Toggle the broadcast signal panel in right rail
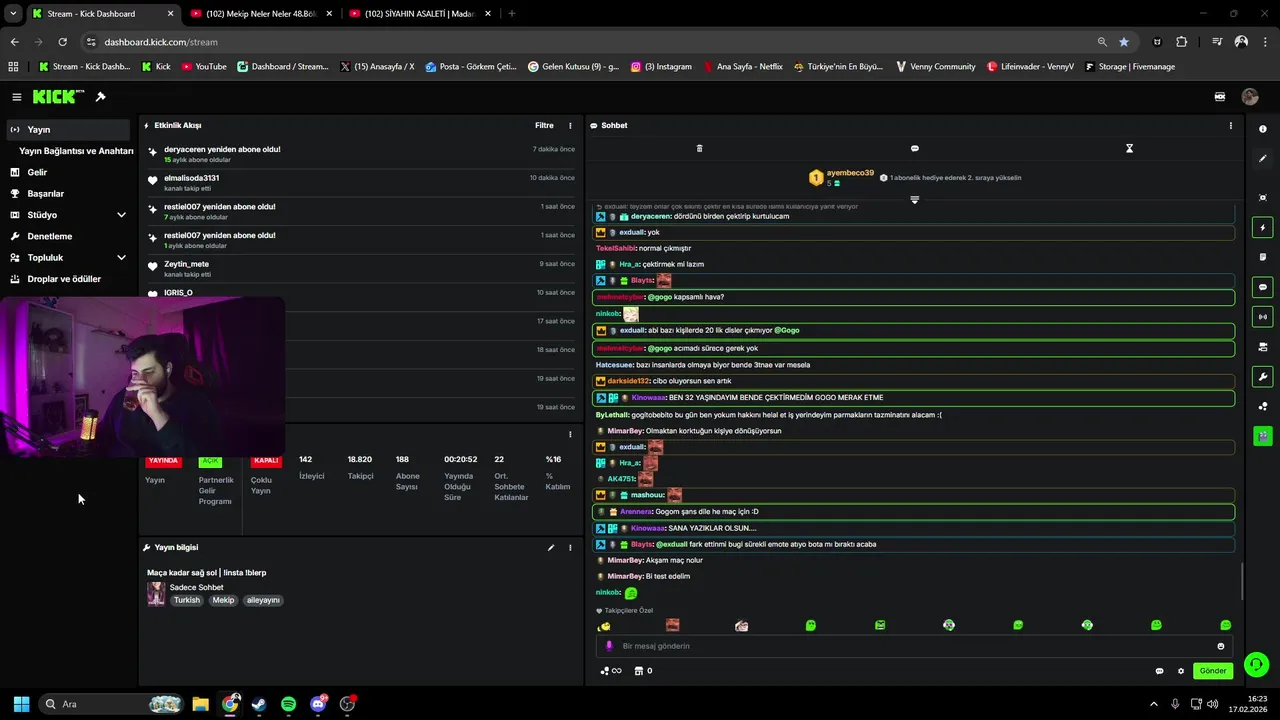The image size is (1280, 720). 1263,317
